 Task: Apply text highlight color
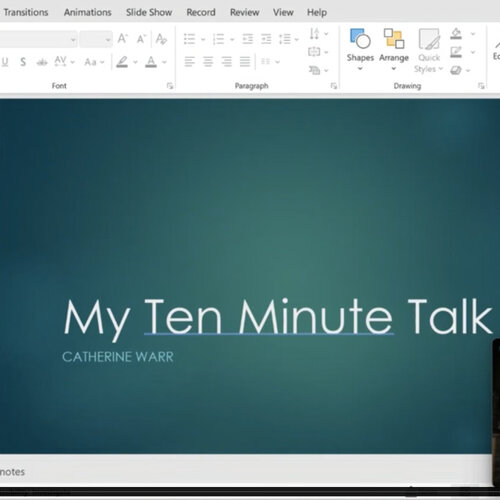pyautogui.click(x=122, y=62)
